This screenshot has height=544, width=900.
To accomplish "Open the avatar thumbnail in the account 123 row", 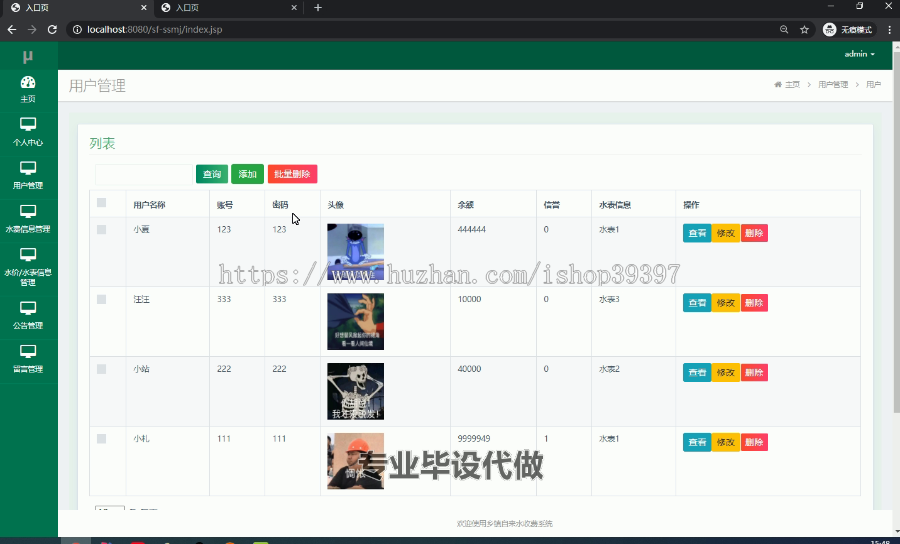I will (355, 252).
